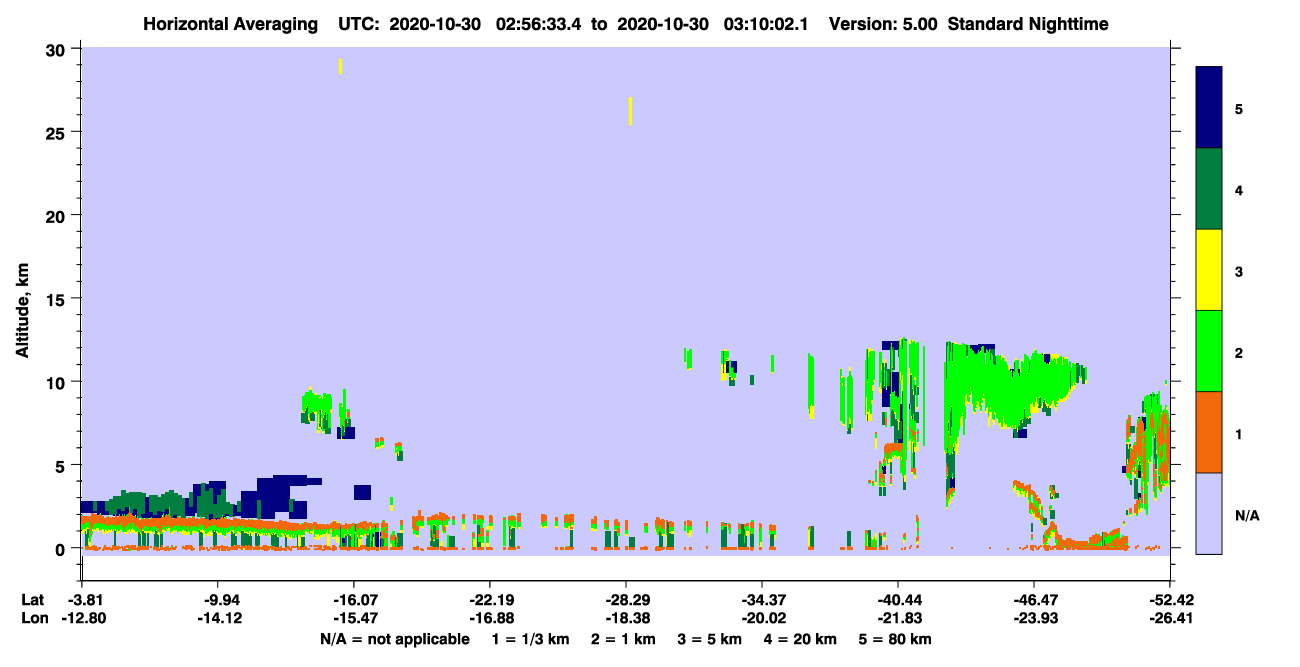Click the dark blue color bar segment labeled 5

tap(1209, 108)
